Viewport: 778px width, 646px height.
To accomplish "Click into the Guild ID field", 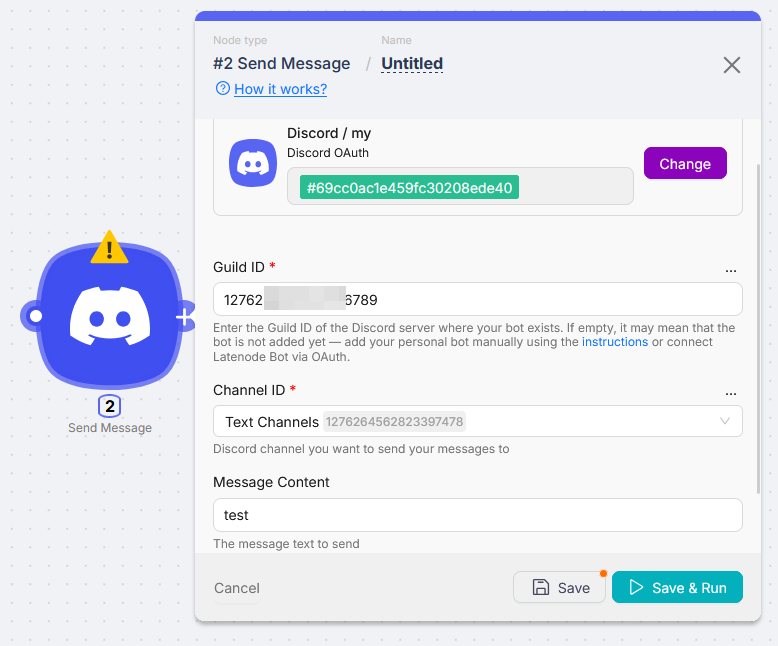I will point(477,299).
